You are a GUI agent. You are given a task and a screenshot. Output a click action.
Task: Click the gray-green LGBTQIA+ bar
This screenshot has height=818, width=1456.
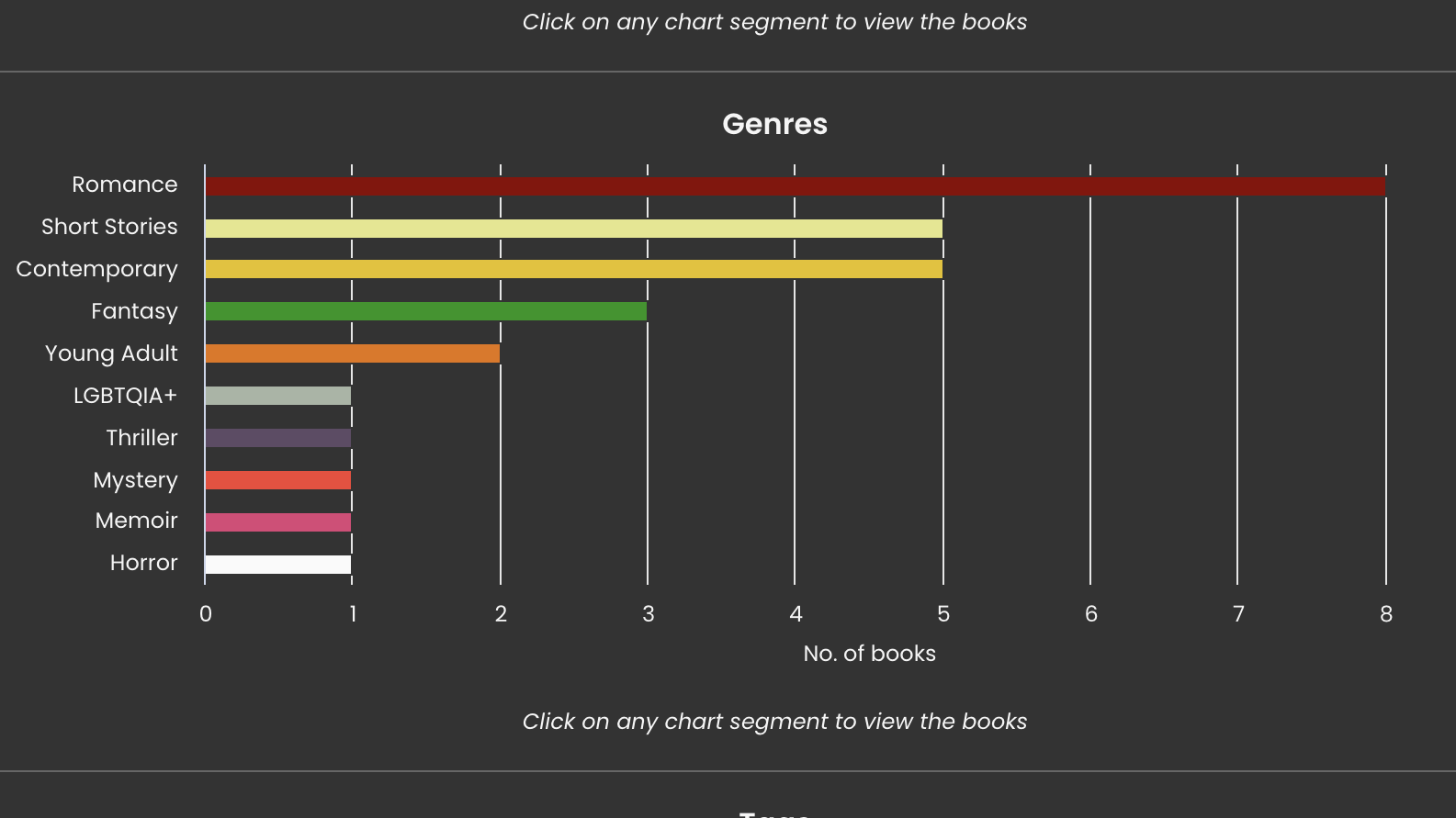(x=277, y=396)
